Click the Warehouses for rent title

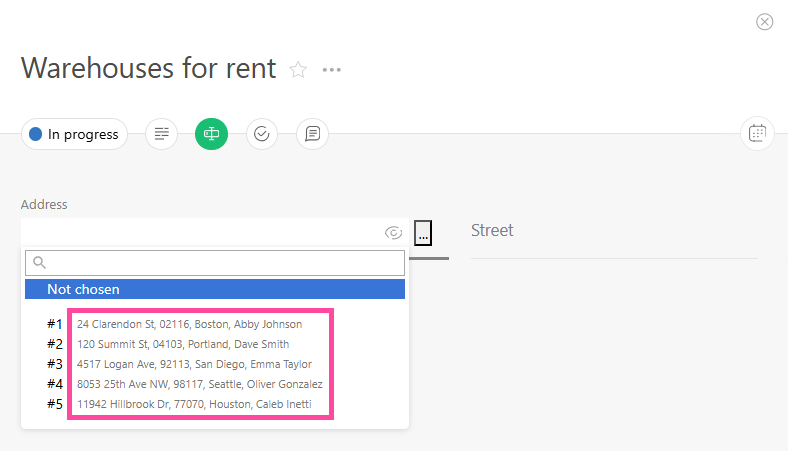coord(148,68)
